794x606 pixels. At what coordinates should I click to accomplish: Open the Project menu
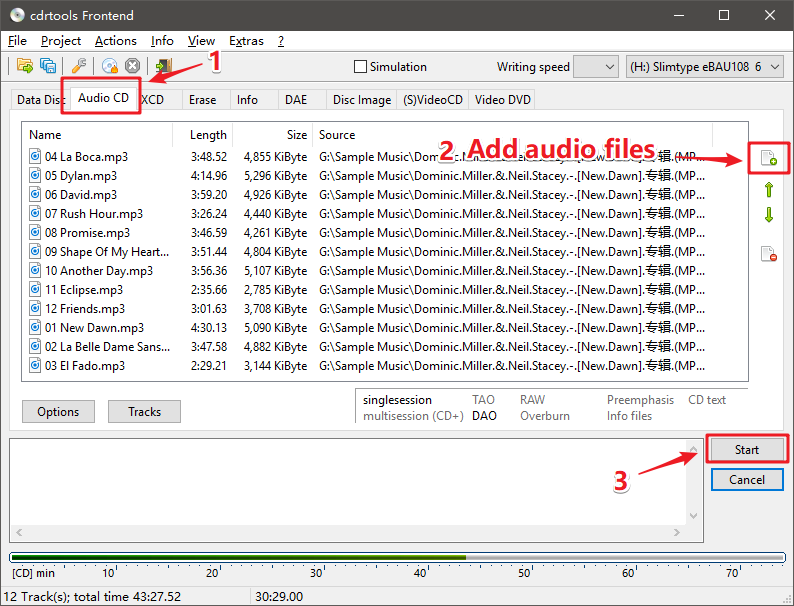tap(61, 41)
